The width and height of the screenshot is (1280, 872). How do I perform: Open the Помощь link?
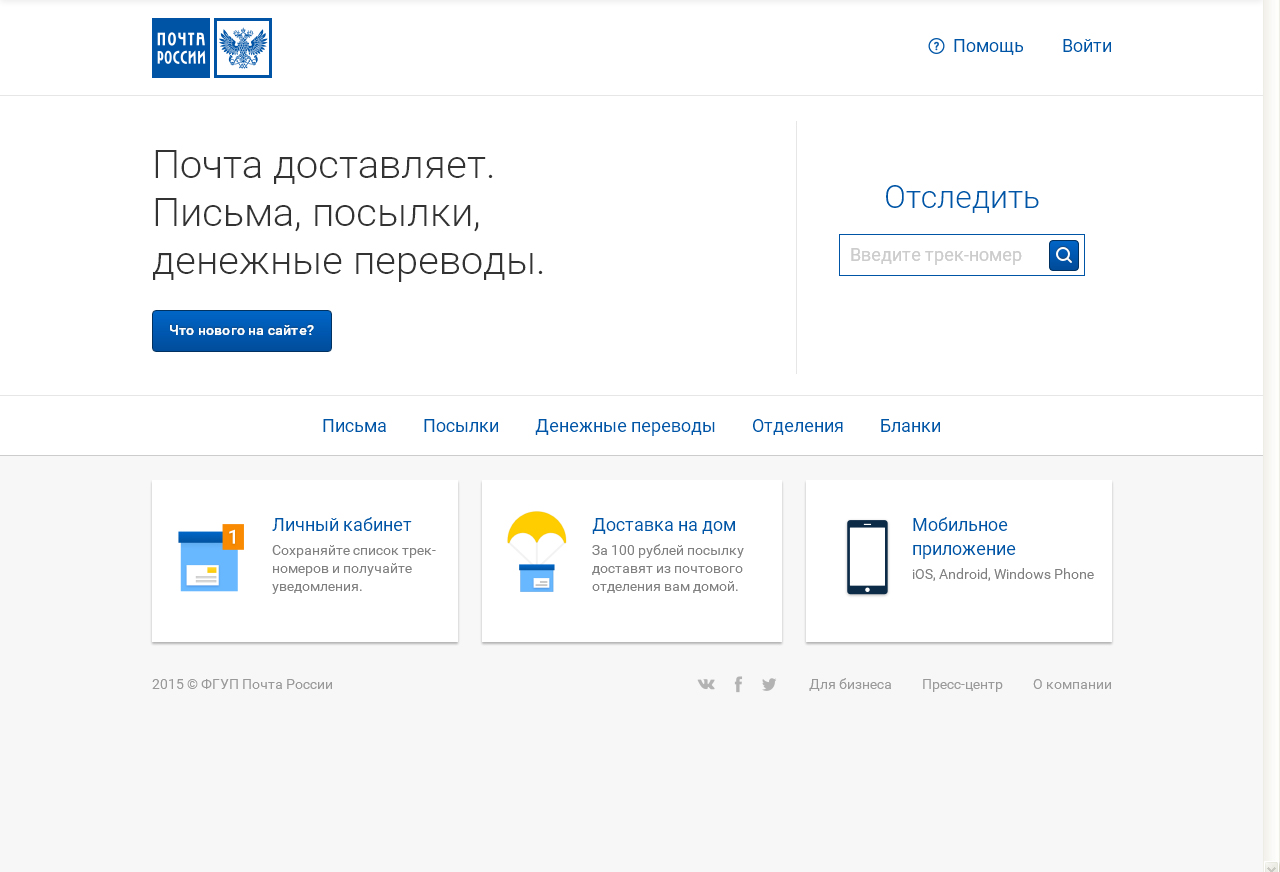(x=988, y=46)
